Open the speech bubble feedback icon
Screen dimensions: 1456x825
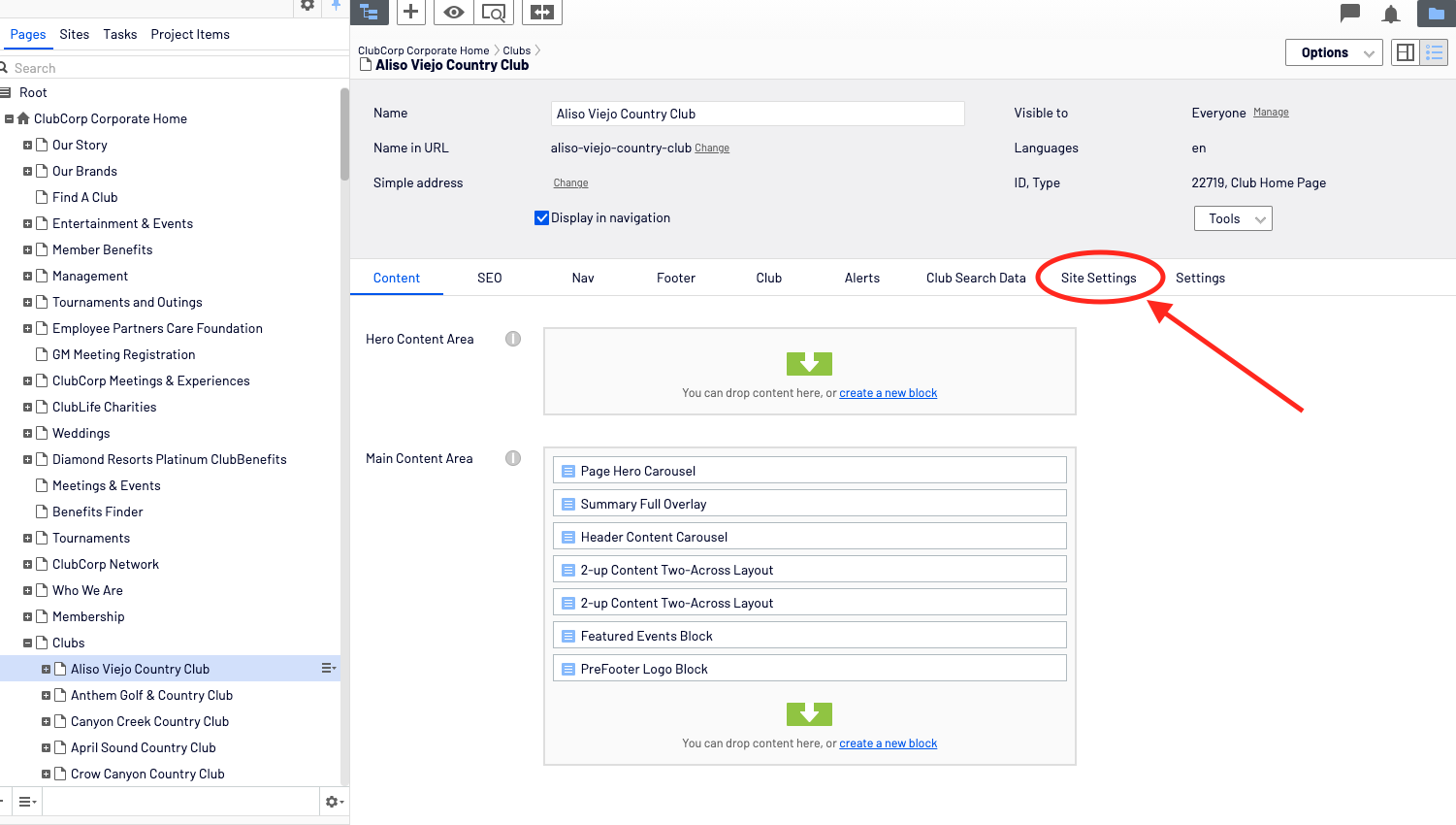(x=1350, y=13)
